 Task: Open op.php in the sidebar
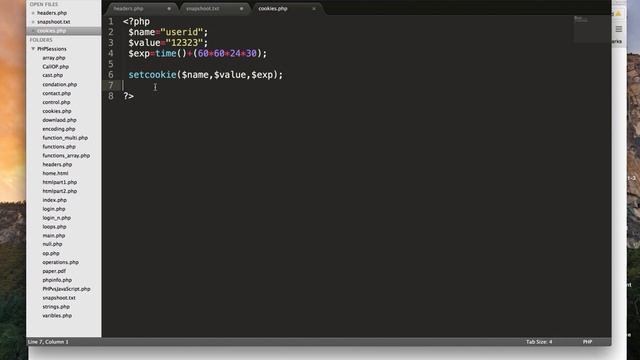[51, 253]
